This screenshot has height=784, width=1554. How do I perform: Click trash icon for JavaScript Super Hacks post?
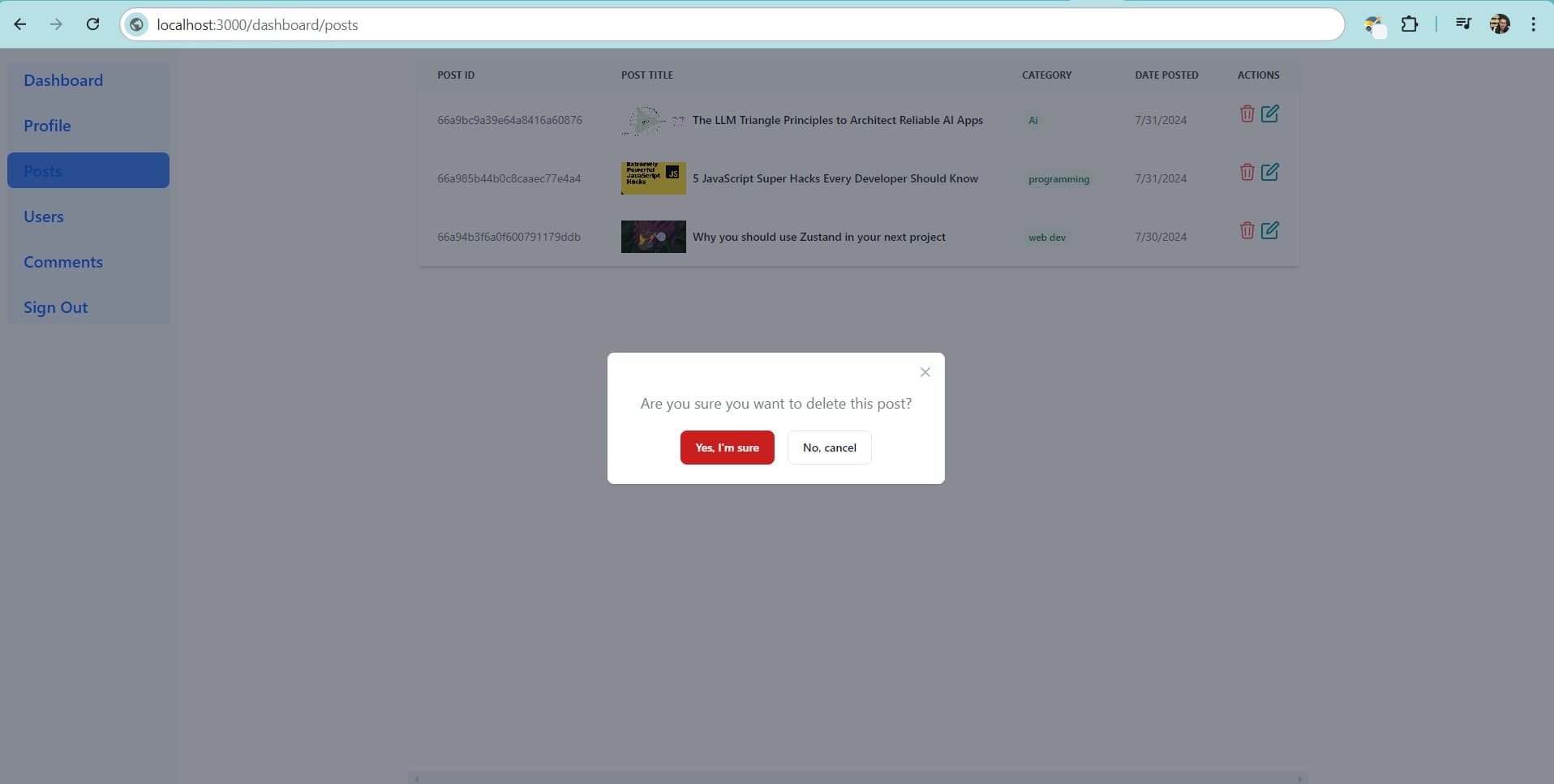point(1247,173)
